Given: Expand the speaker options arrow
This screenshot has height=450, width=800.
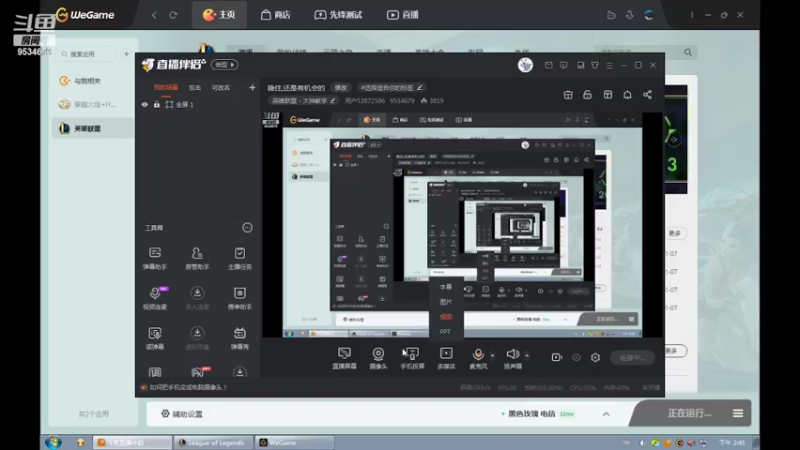Looking at the screenshot, I should 527,355.
